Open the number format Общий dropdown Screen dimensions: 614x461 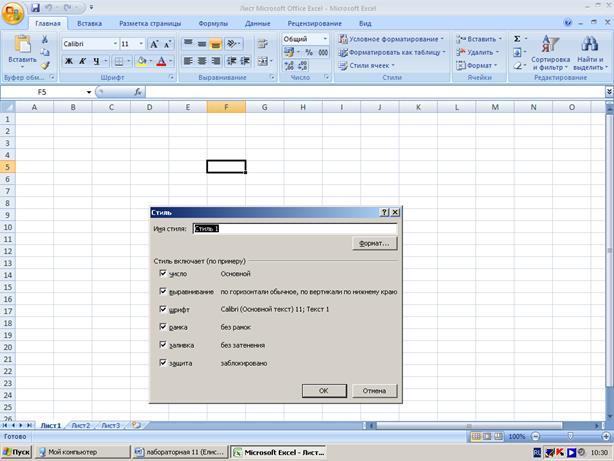pos(325,39)
